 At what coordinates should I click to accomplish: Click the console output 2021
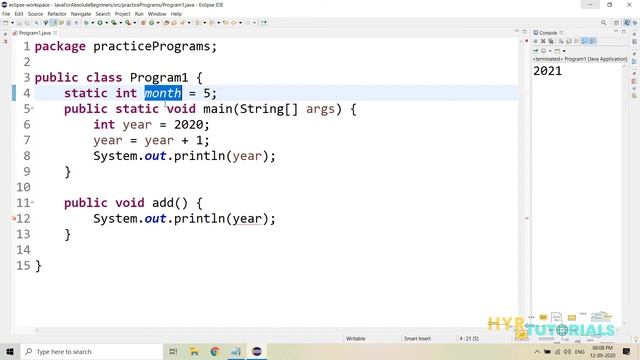pos(547,71)
